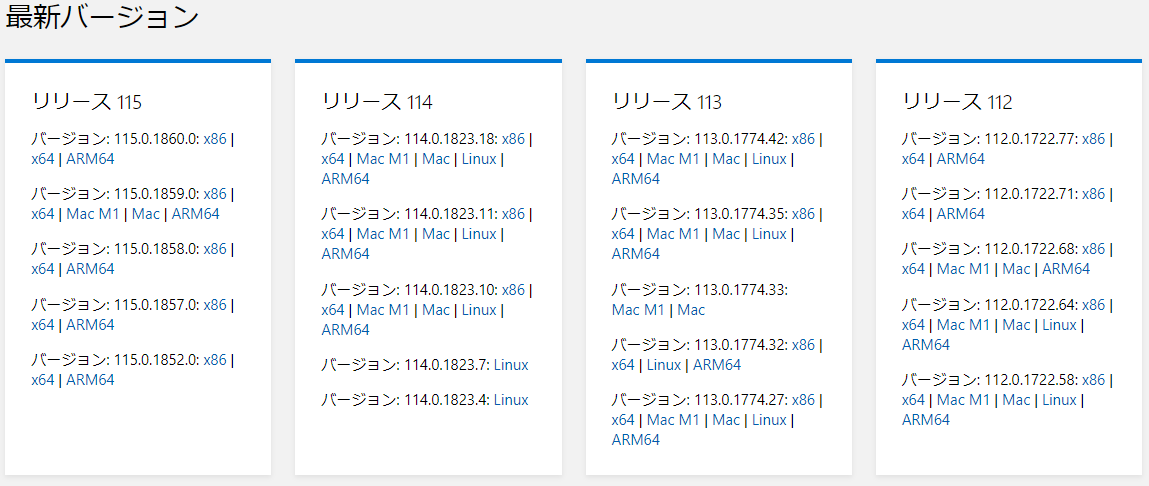The height and width of the screenshot is (486, 1149).
Task: Open x86 link for version 114.0.1823.18
Action: click(x=513, y=139)
